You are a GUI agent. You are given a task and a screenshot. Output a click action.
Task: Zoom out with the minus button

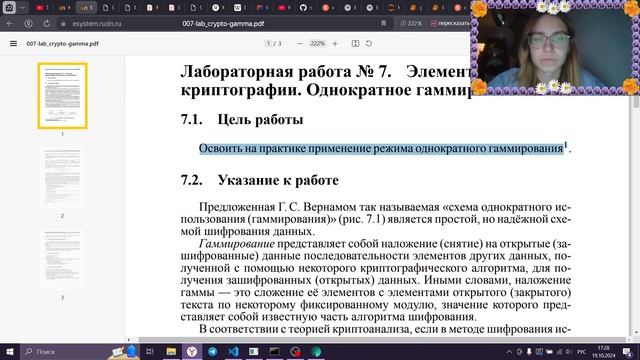(x=300, y=43)
